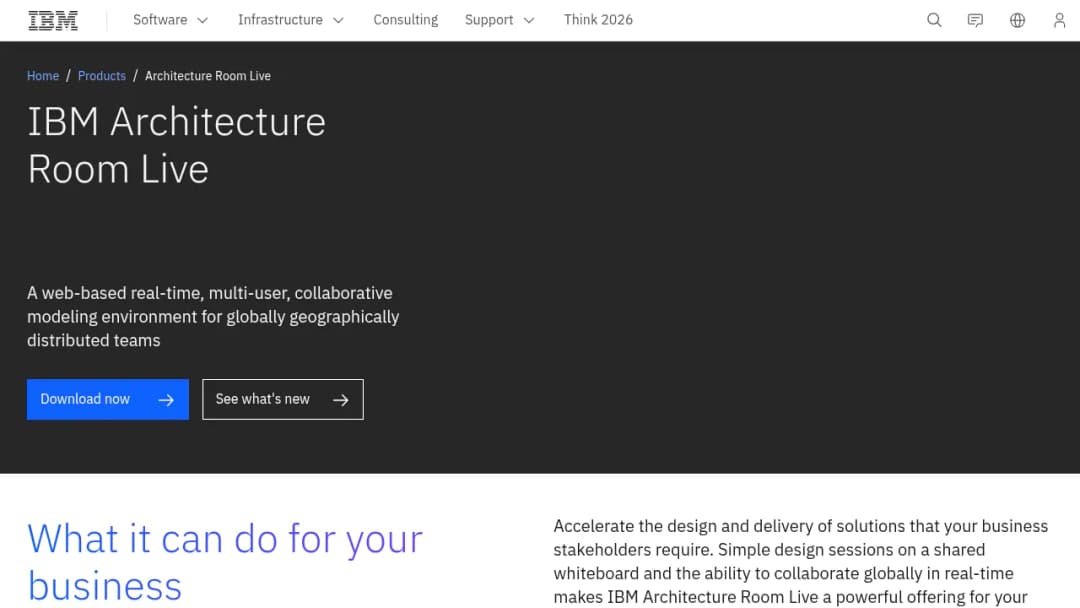Go to Products breadcrumb

coord(102,76)
